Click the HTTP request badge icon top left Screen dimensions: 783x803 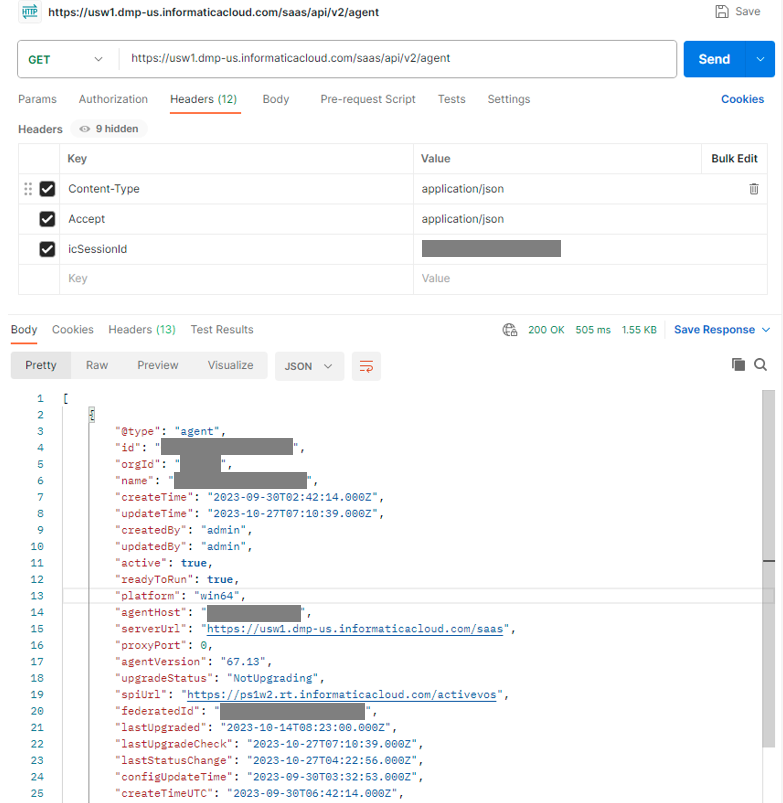28,13
